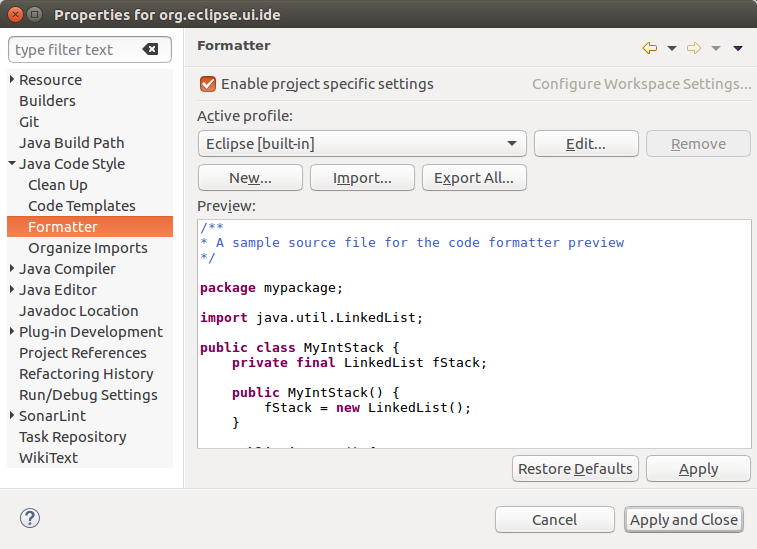Viewport: 757px width, 549px height.
Task: Select WikiText page
Action: (48, 457)
